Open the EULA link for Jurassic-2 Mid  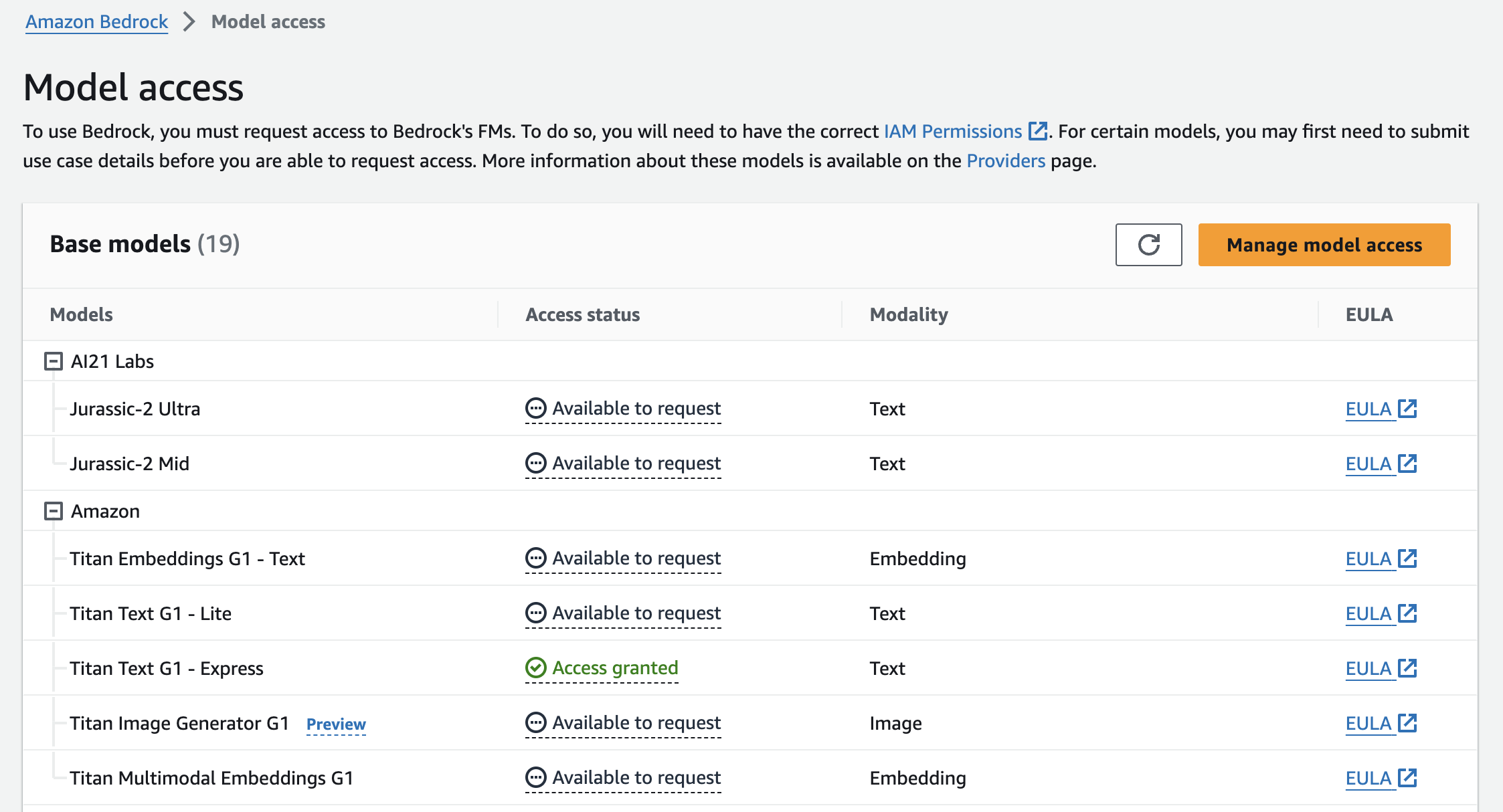(1368, 462)
